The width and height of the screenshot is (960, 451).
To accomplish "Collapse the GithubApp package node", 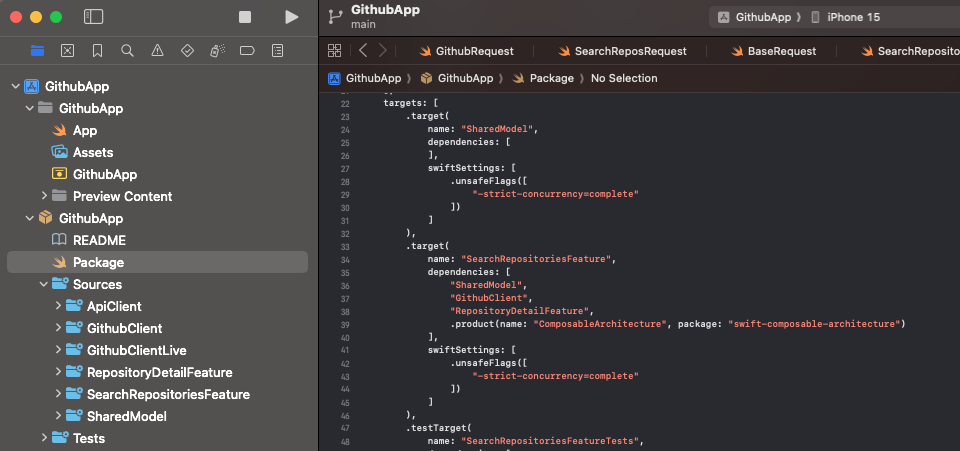I will click(29, 218).
